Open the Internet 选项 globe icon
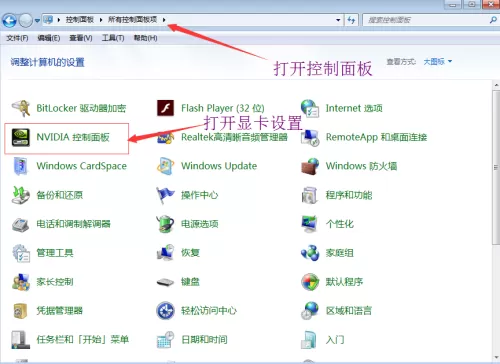500x364 pixels. click(310, 108)
